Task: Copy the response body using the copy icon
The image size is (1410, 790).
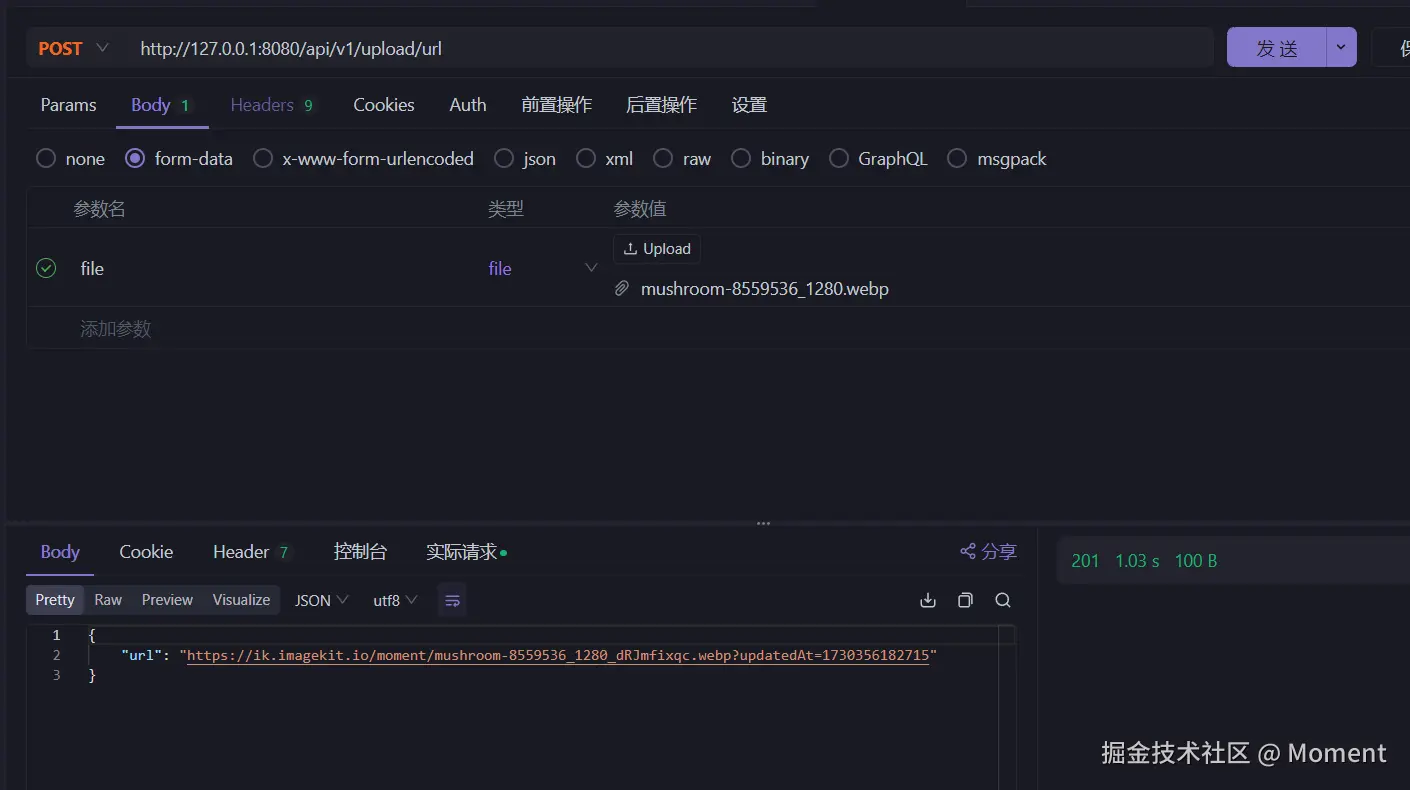Action: [965, 600]
